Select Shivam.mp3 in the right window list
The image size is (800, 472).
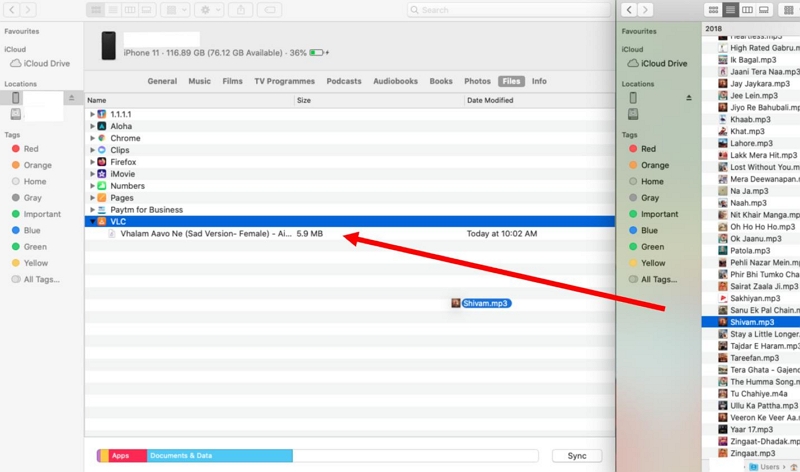point(751,322)
